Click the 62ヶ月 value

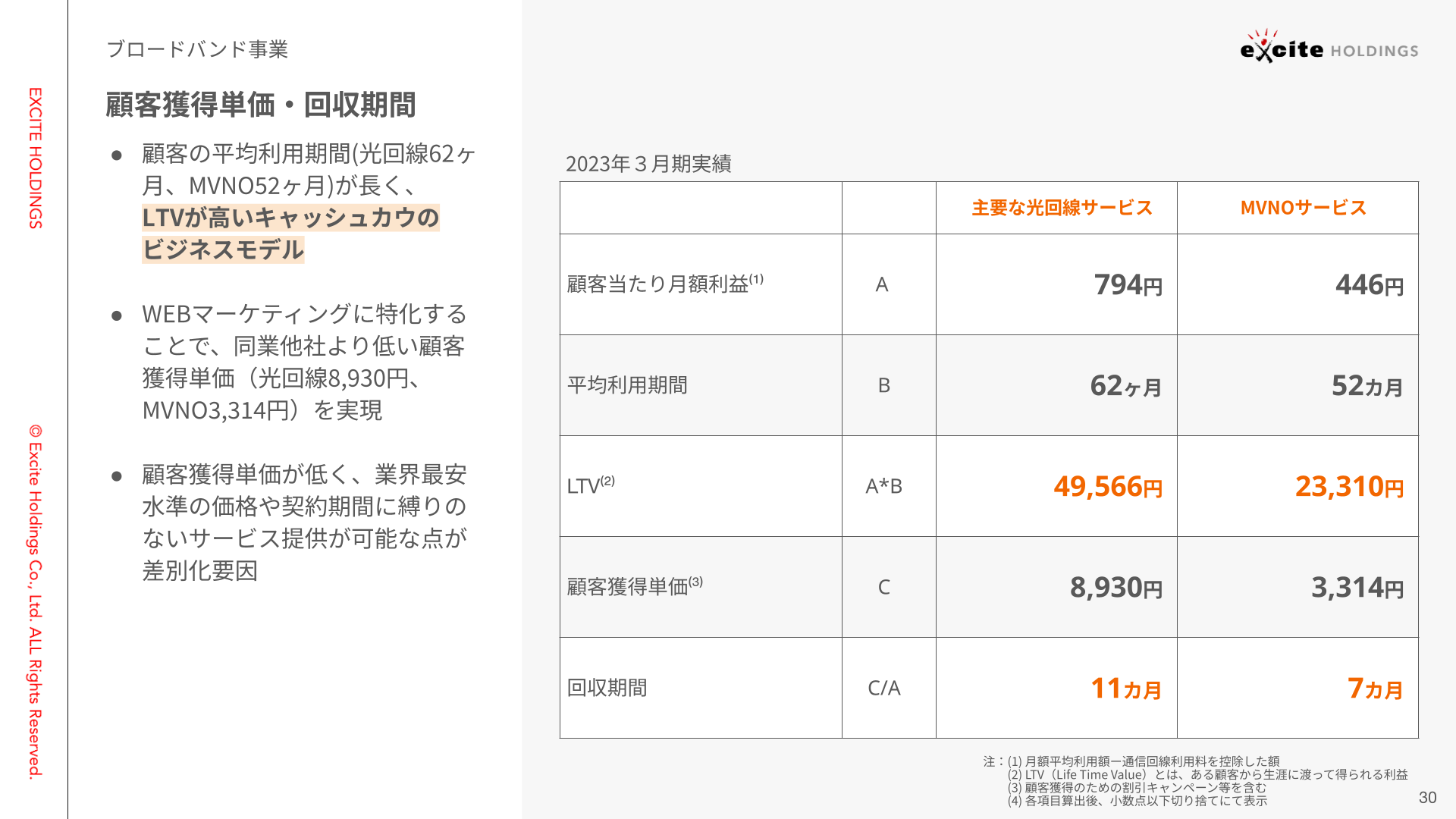coord(1125,386)
